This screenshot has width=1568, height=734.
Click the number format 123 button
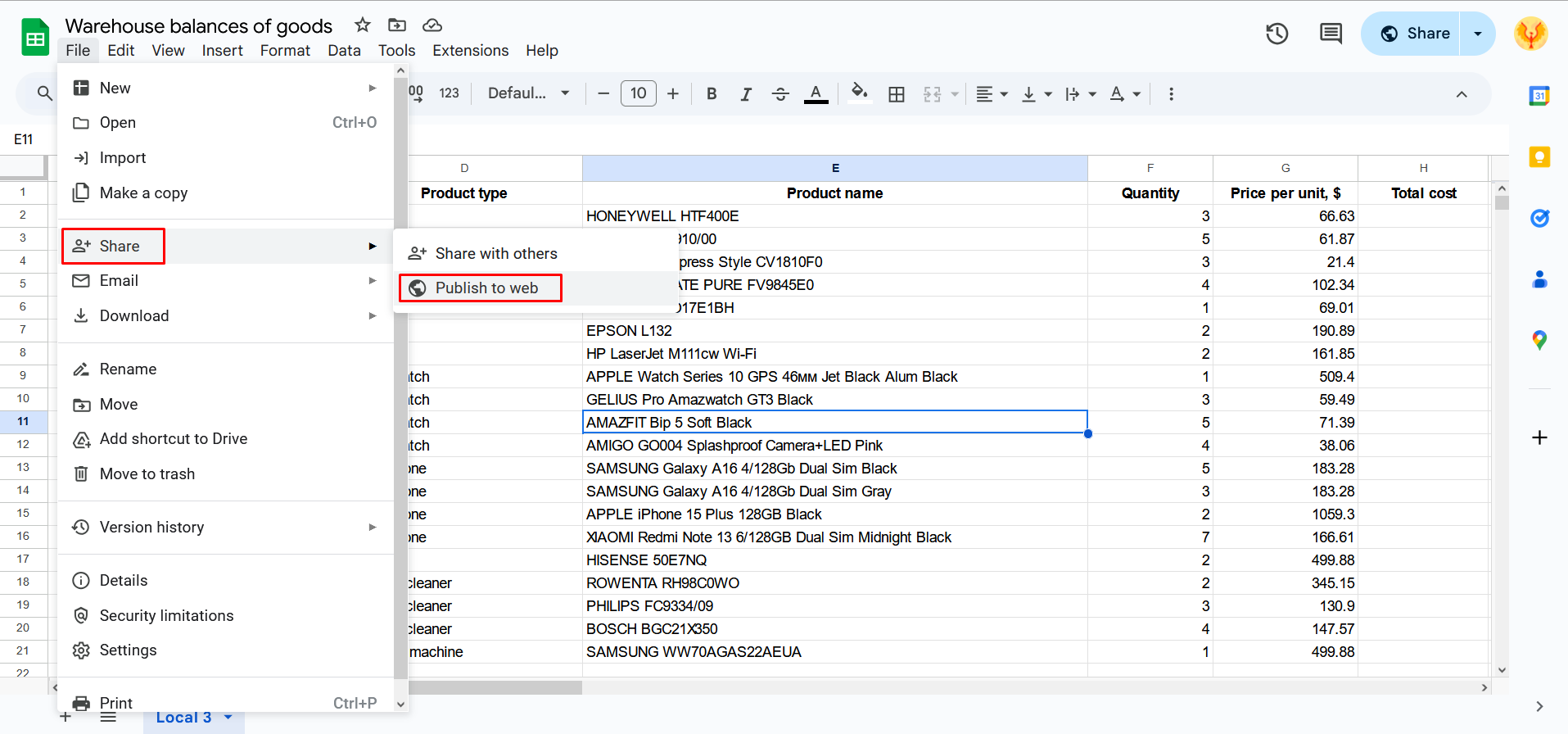click(x=449, y=93)
